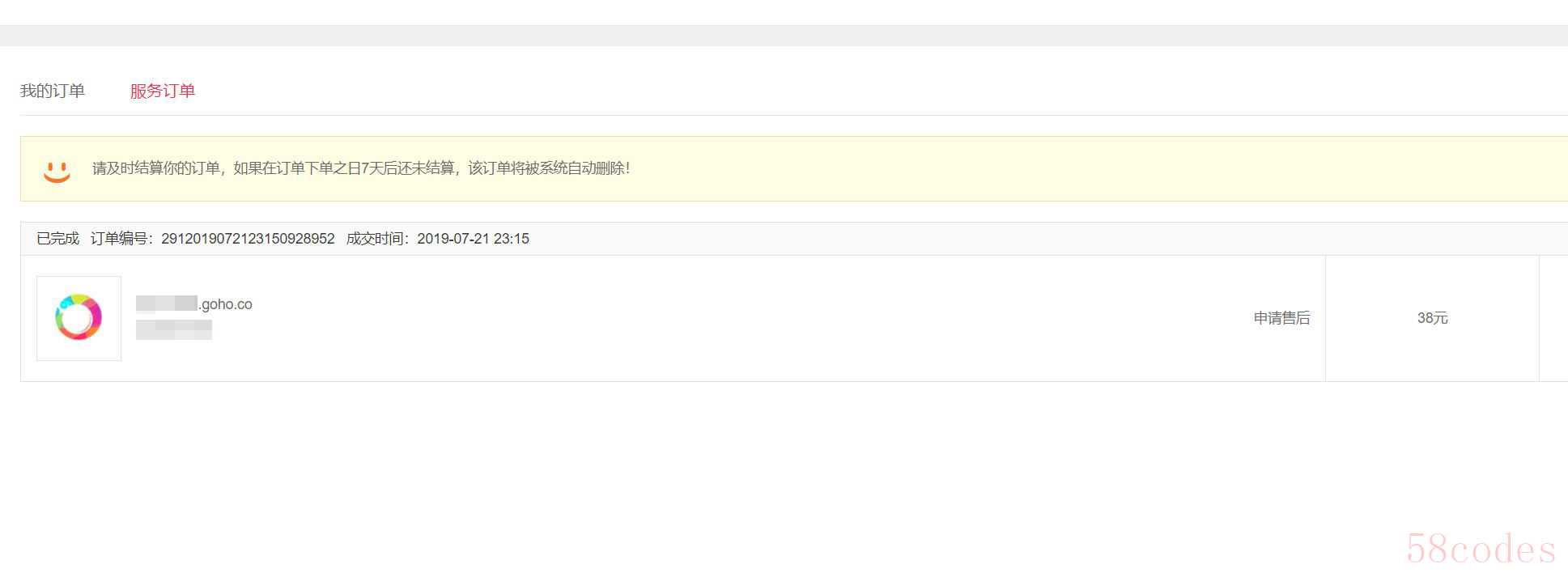Open the 服务订单 tab

click(x=163, y=91)
